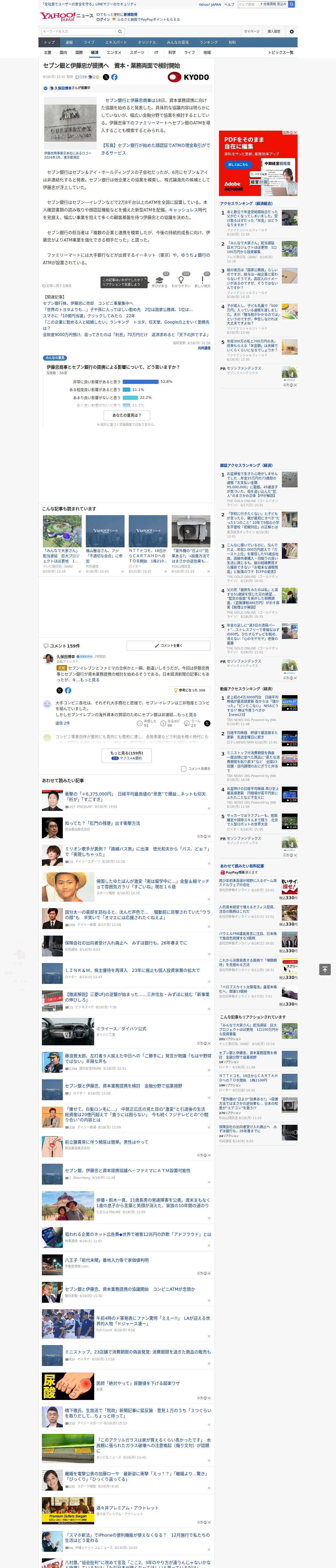Click 【写真】セブン銀行が始めた顔認証 link

point(155,149)
